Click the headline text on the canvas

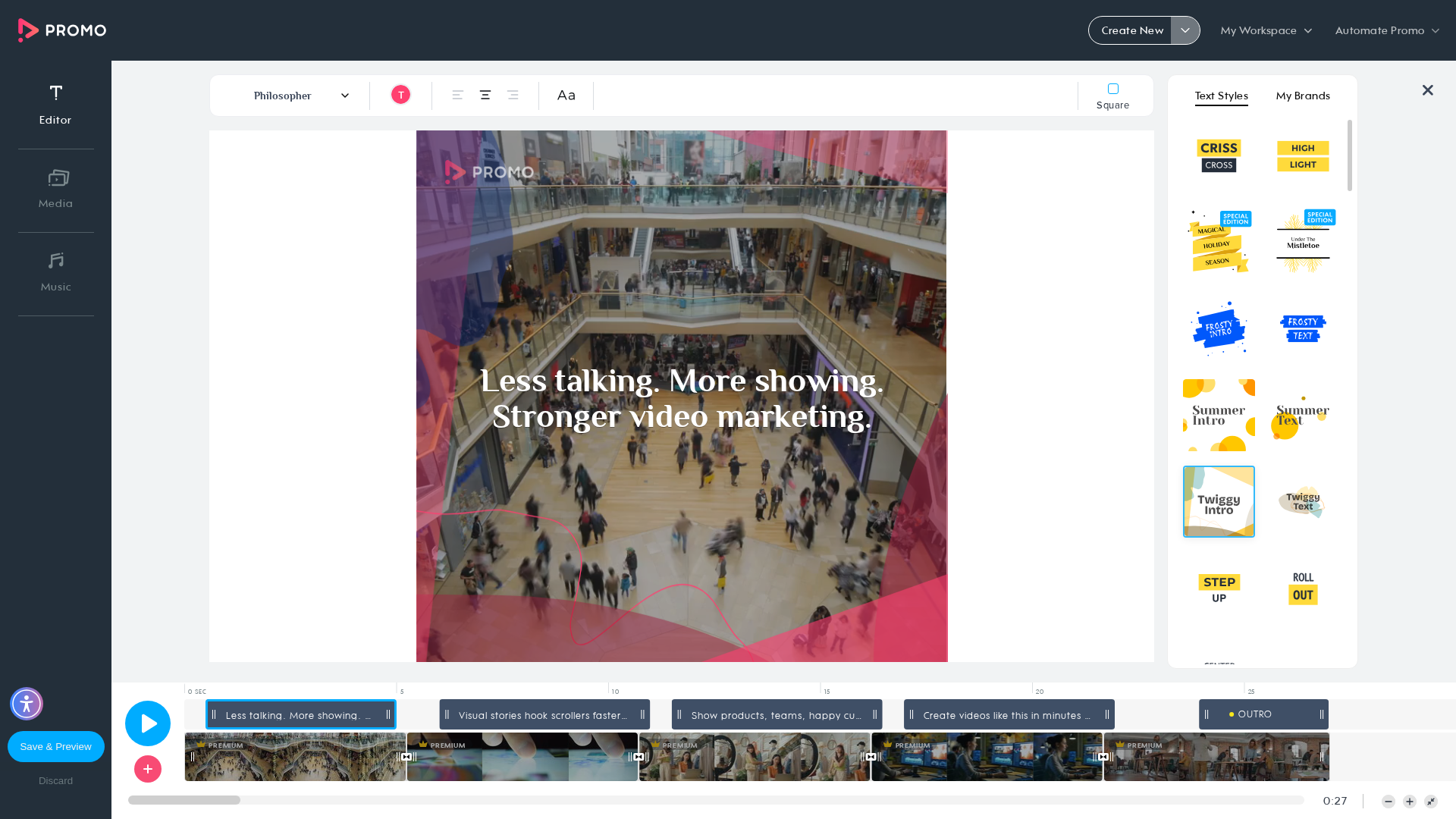(682, 399)
